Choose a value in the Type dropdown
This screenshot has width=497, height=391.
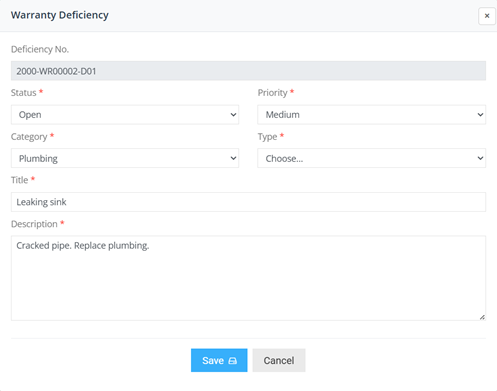tap(371, 158)
